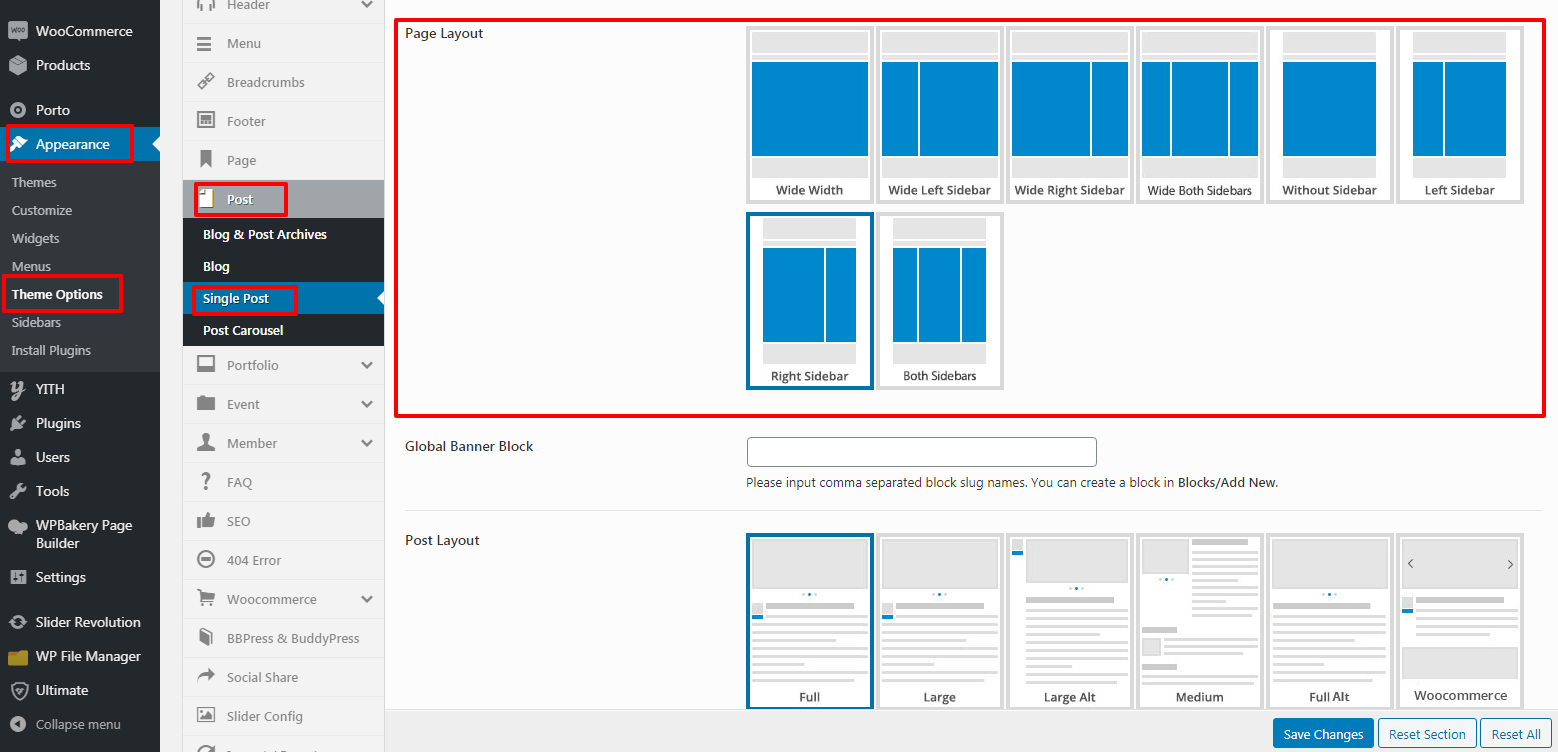Click the Plugins plug icon
This screenshot has width=1558, height=752.
coord(18,423)
